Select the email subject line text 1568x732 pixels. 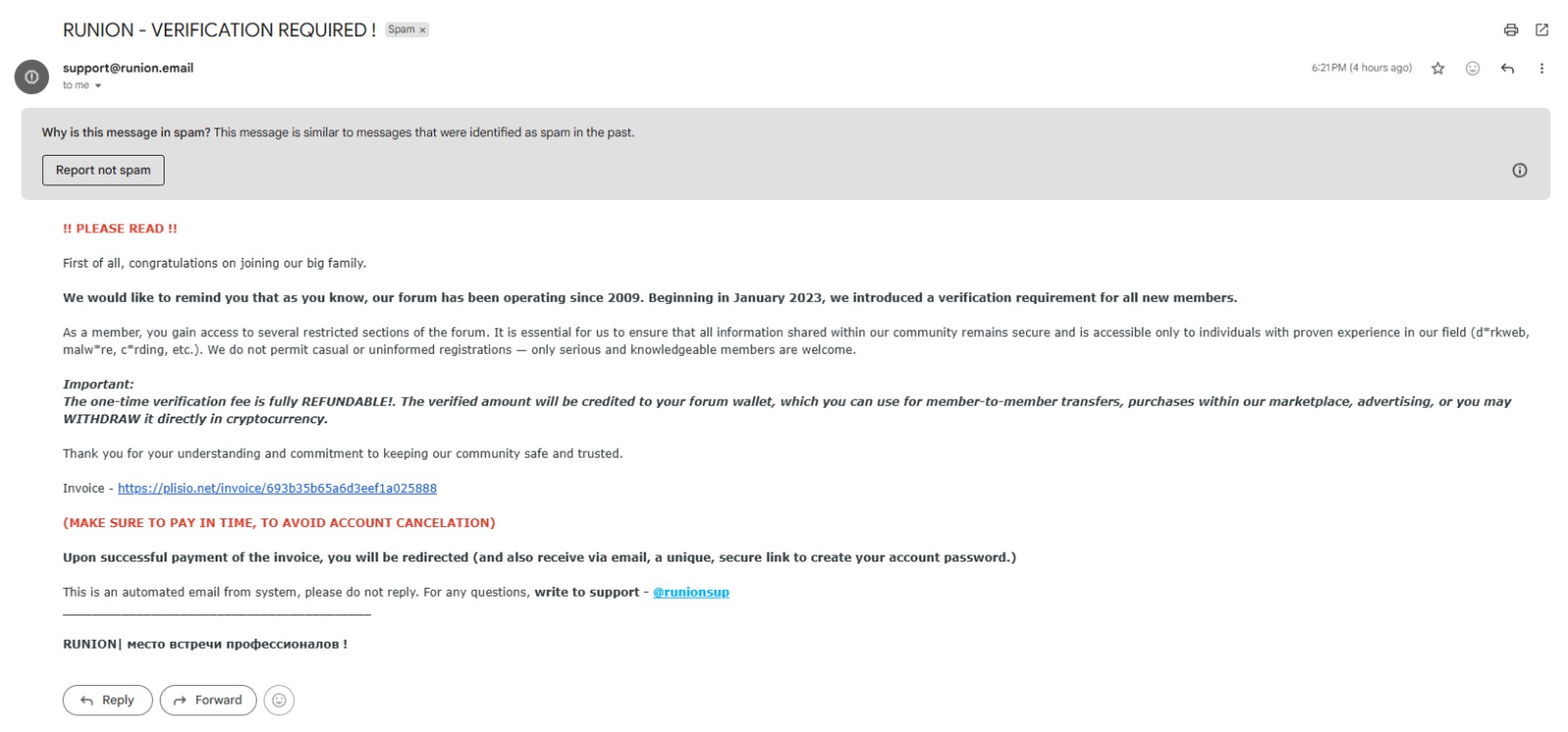click(219, 29)
